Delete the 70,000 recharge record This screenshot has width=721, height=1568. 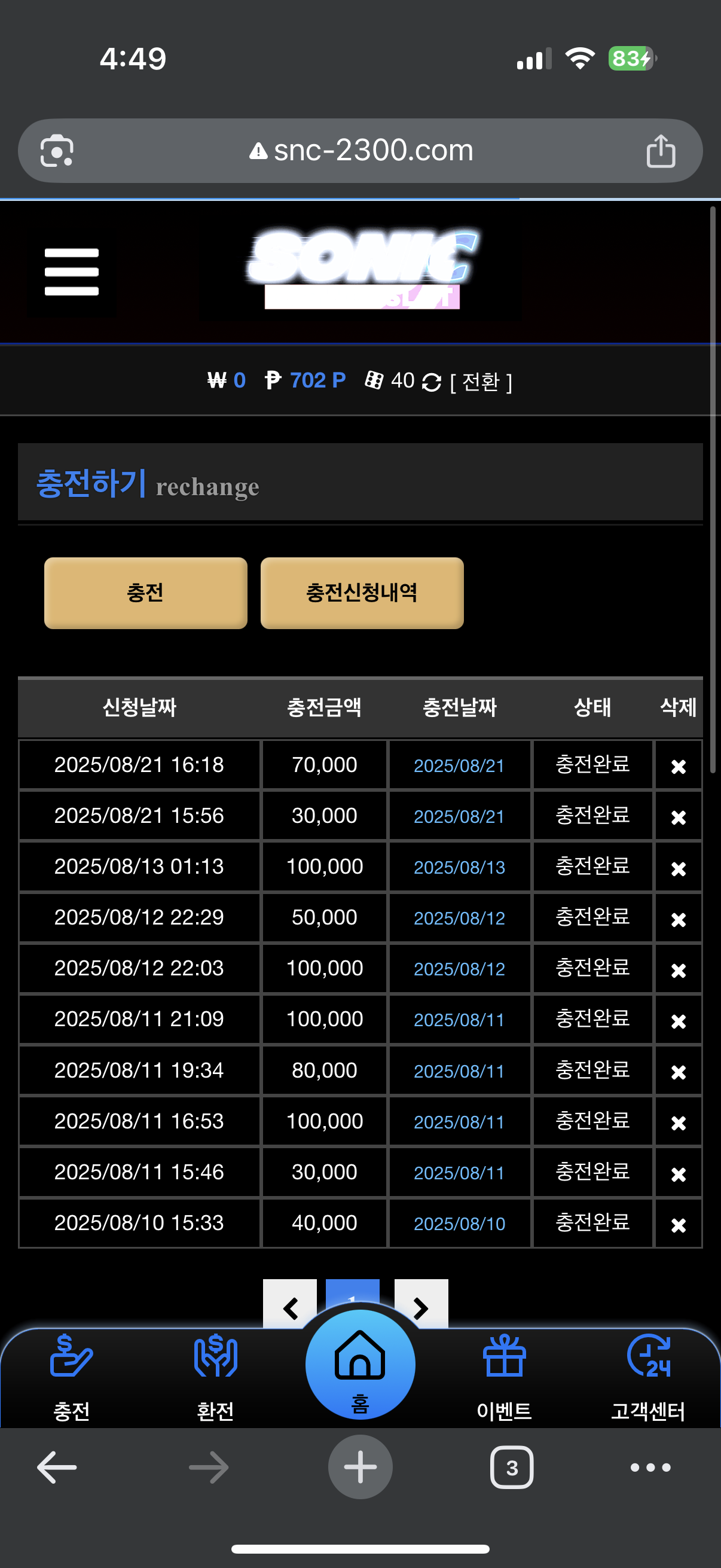(x=679, y=766)
